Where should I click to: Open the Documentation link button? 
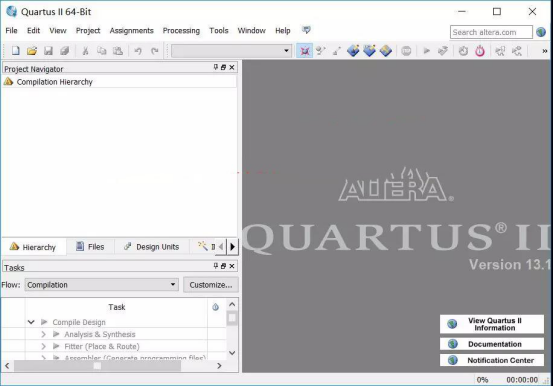tap(492, 344)
